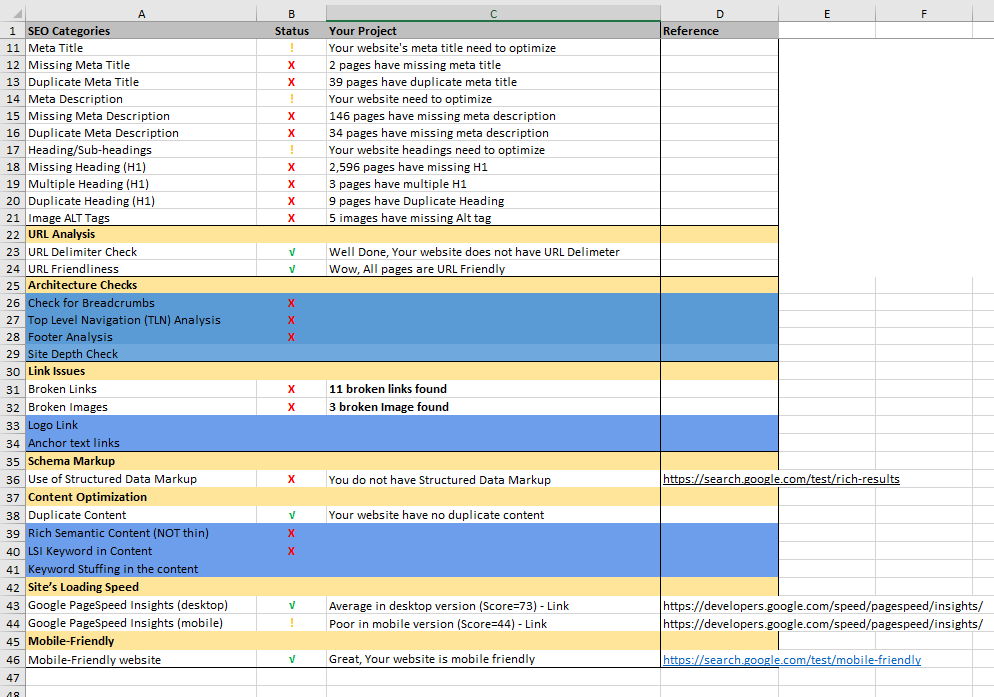Click the exclamation mark beside Meta Description
This screenshot has width=994, height=697.
point(291,98)
